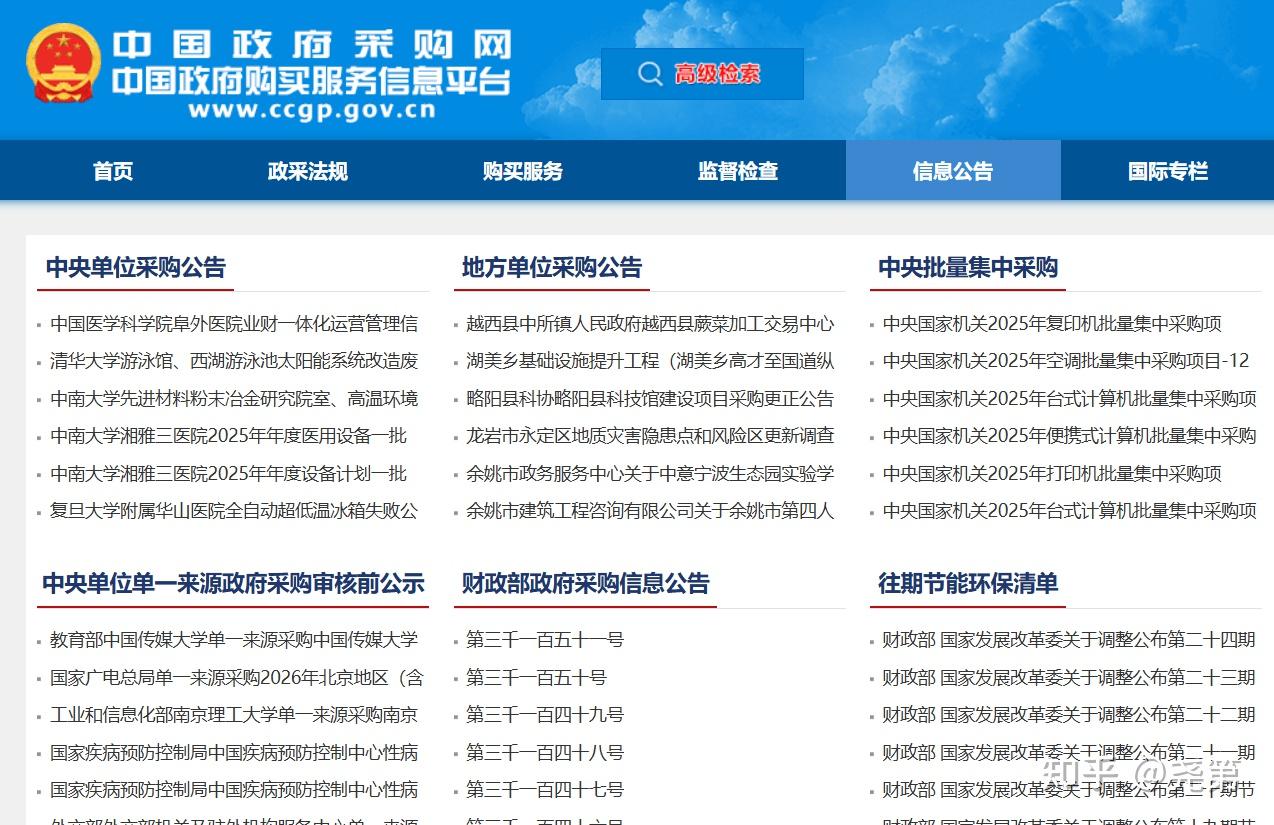Image resolution: width=1274 pixels, height=825 pixels.
Task: Open 监督检查 nav tab
Action: 738,171
